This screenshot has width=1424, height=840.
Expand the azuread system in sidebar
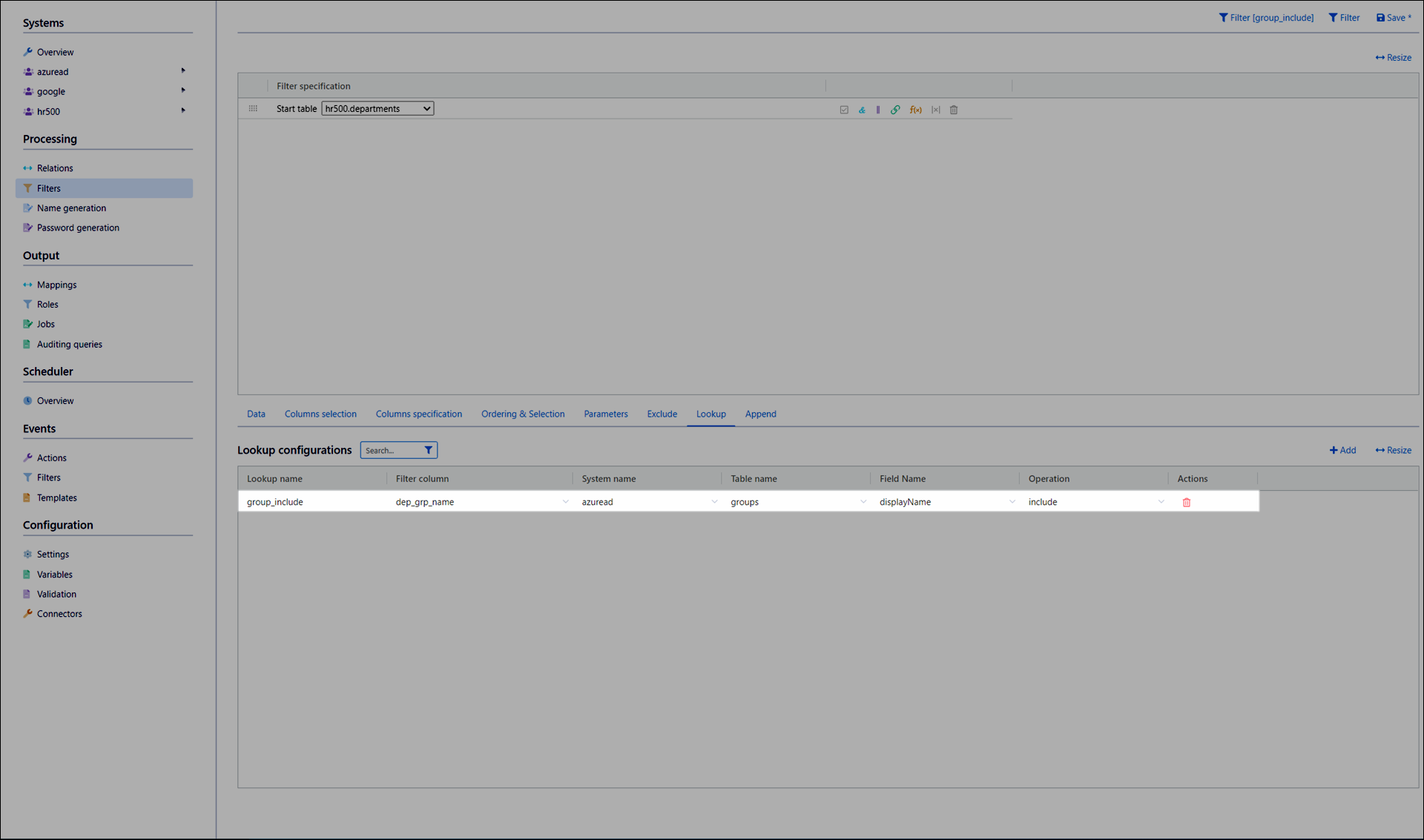click(x=182, y=71)
